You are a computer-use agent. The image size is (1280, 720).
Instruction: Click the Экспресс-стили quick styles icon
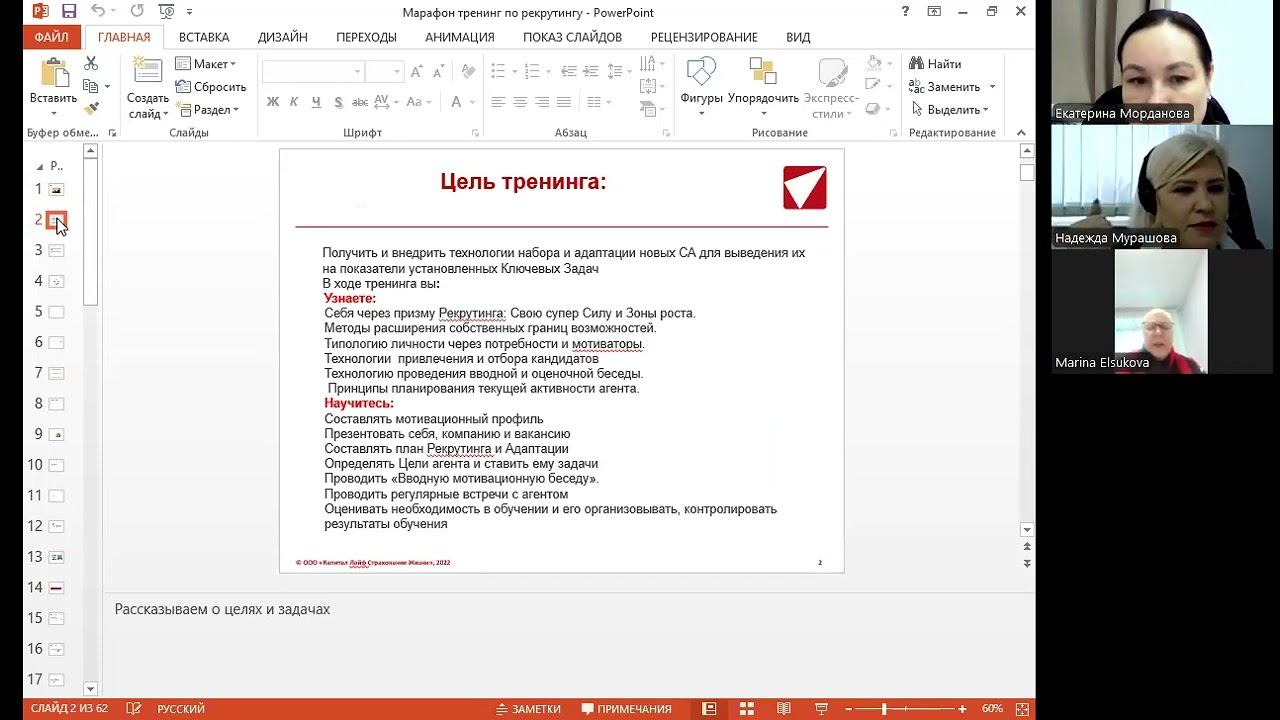point(832,72)
